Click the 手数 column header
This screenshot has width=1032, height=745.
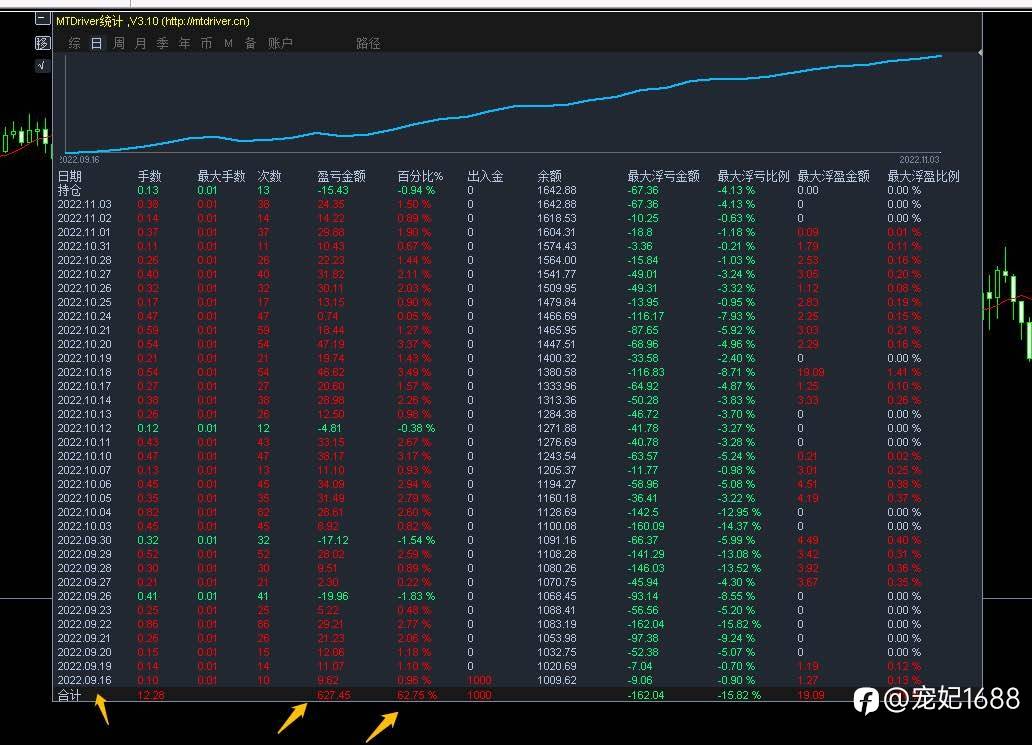pyautogui.click(x=149, y=176)
